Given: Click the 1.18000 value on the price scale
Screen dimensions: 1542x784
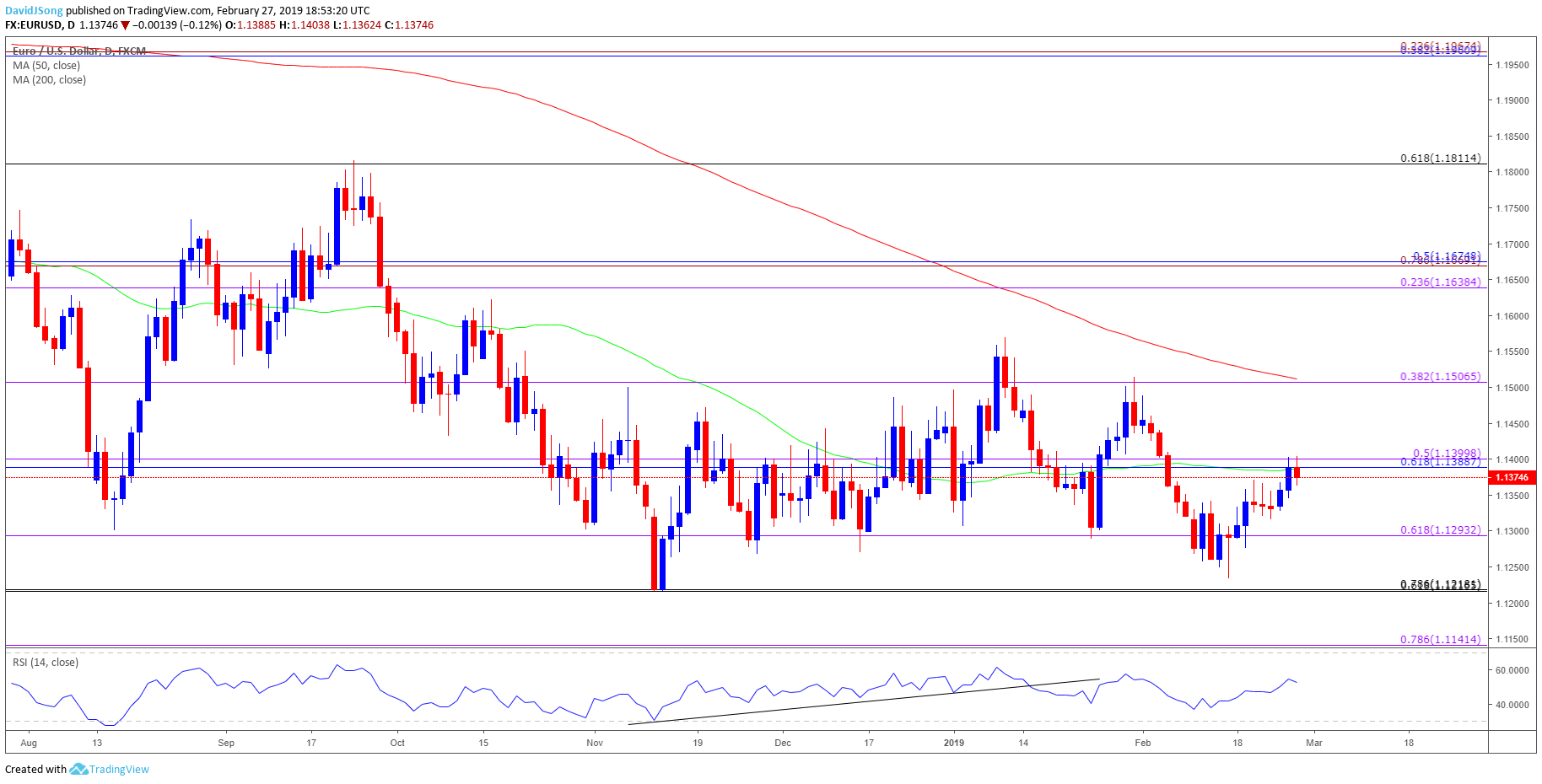Looking at the screenshot, I should click(1512, 172).
